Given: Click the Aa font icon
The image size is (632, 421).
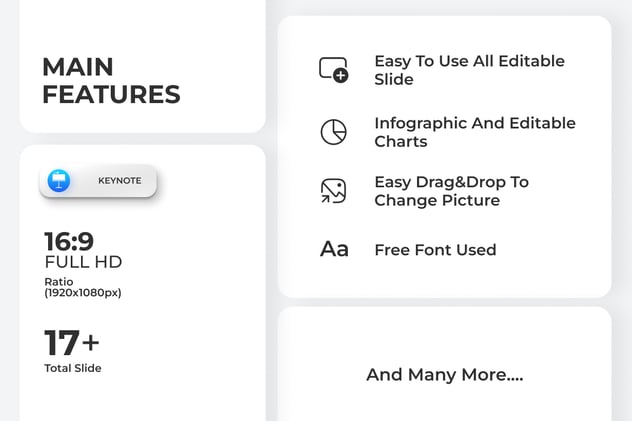Looking at the screenshot, I should coord(334,250).
